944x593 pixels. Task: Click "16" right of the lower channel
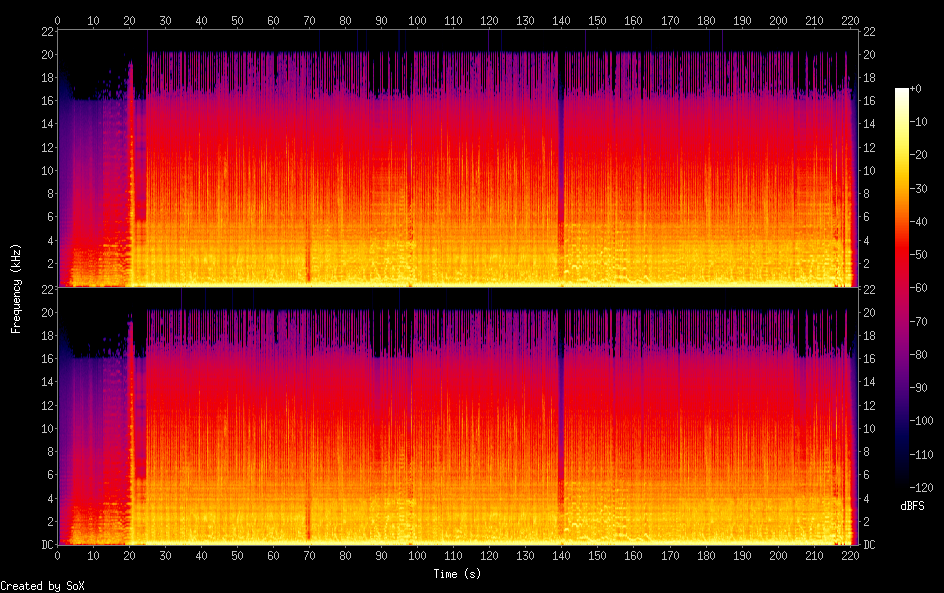869,359
